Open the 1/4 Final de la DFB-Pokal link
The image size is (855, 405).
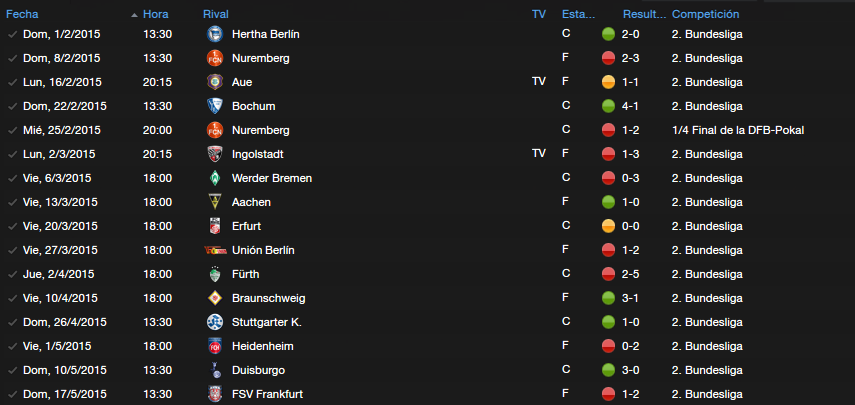pos(738,130)
